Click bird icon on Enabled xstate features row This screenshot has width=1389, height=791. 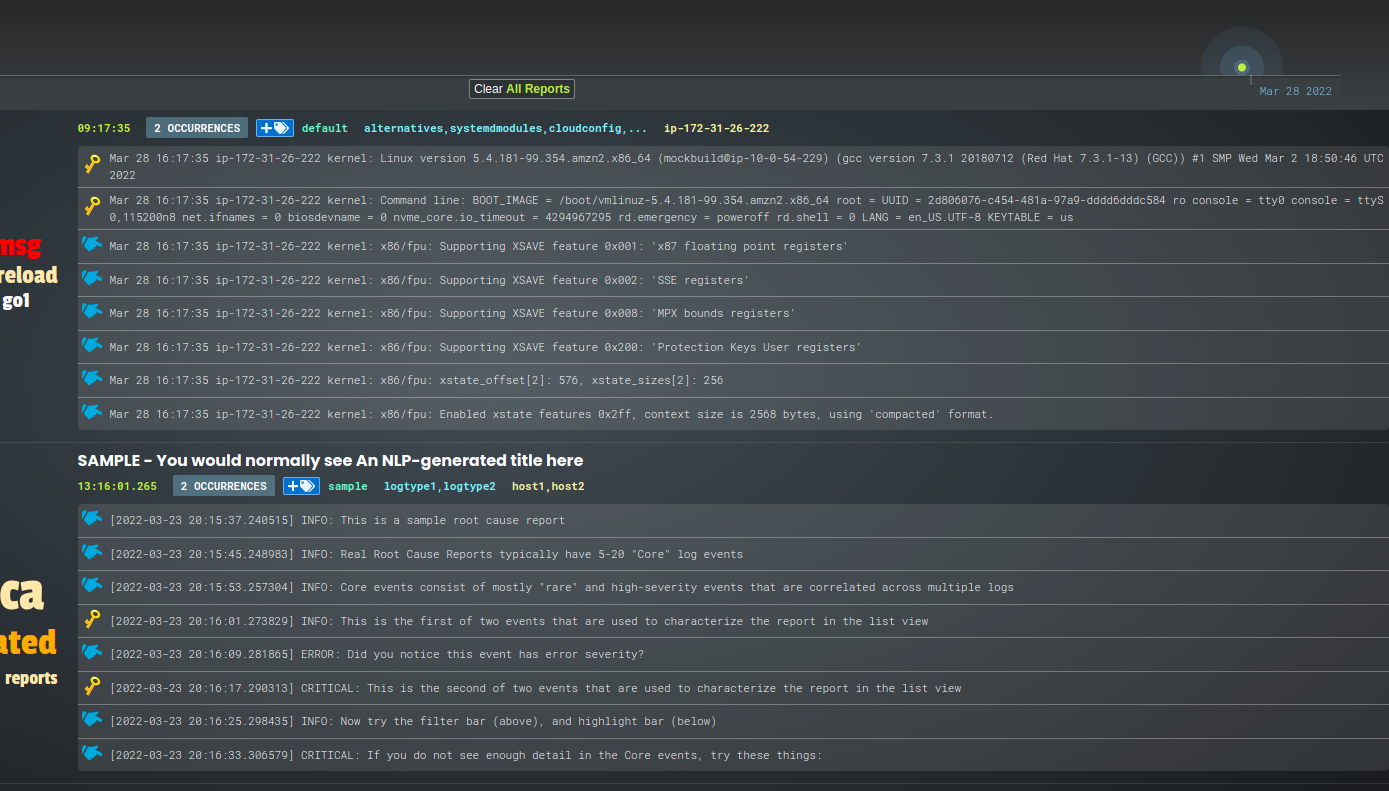click(x=92, y=413)
